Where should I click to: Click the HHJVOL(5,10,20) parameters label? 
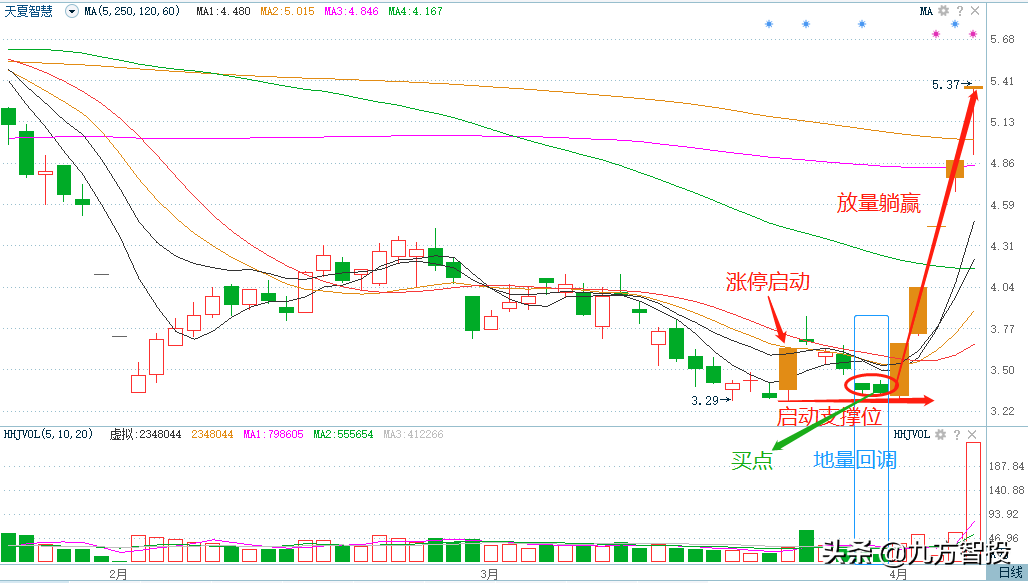point(49,434)
